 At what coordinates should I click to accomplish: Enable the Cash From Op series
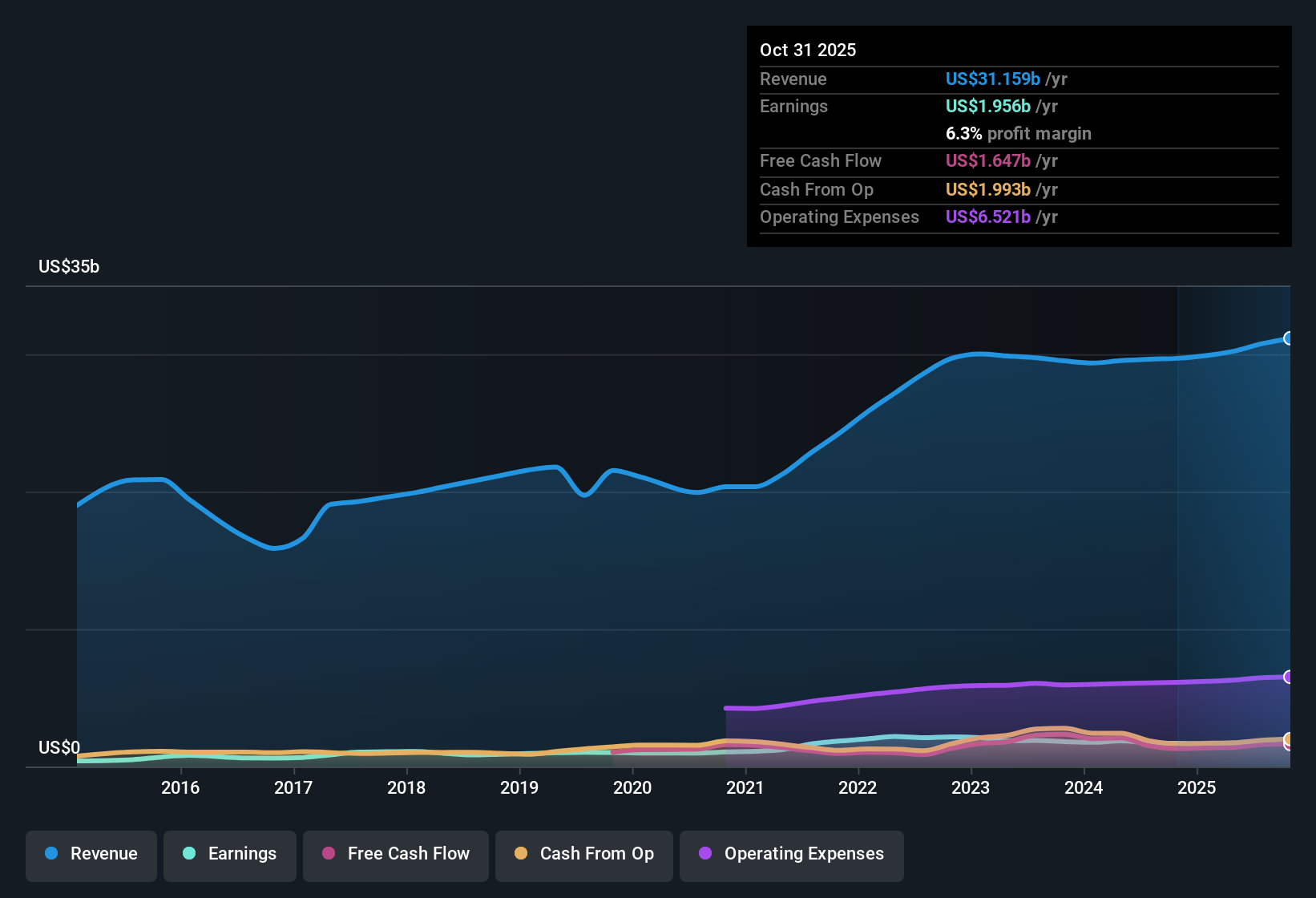click(583, 854)
